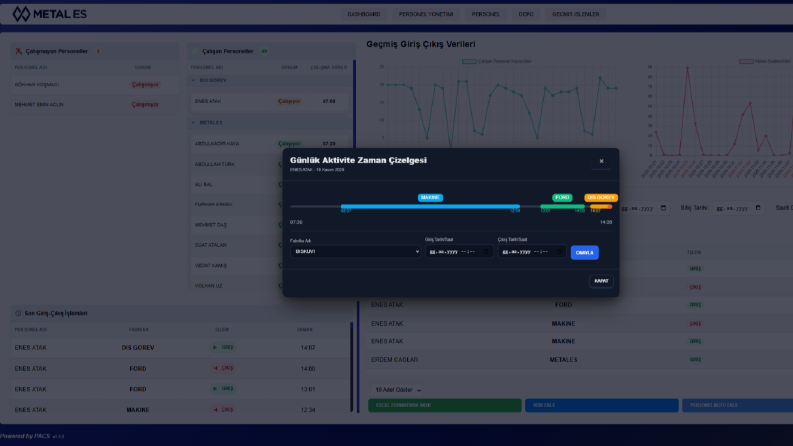Select SUAT ATALAN personnel row
This screenshot has width=793, height=446.
coord(236,245)
